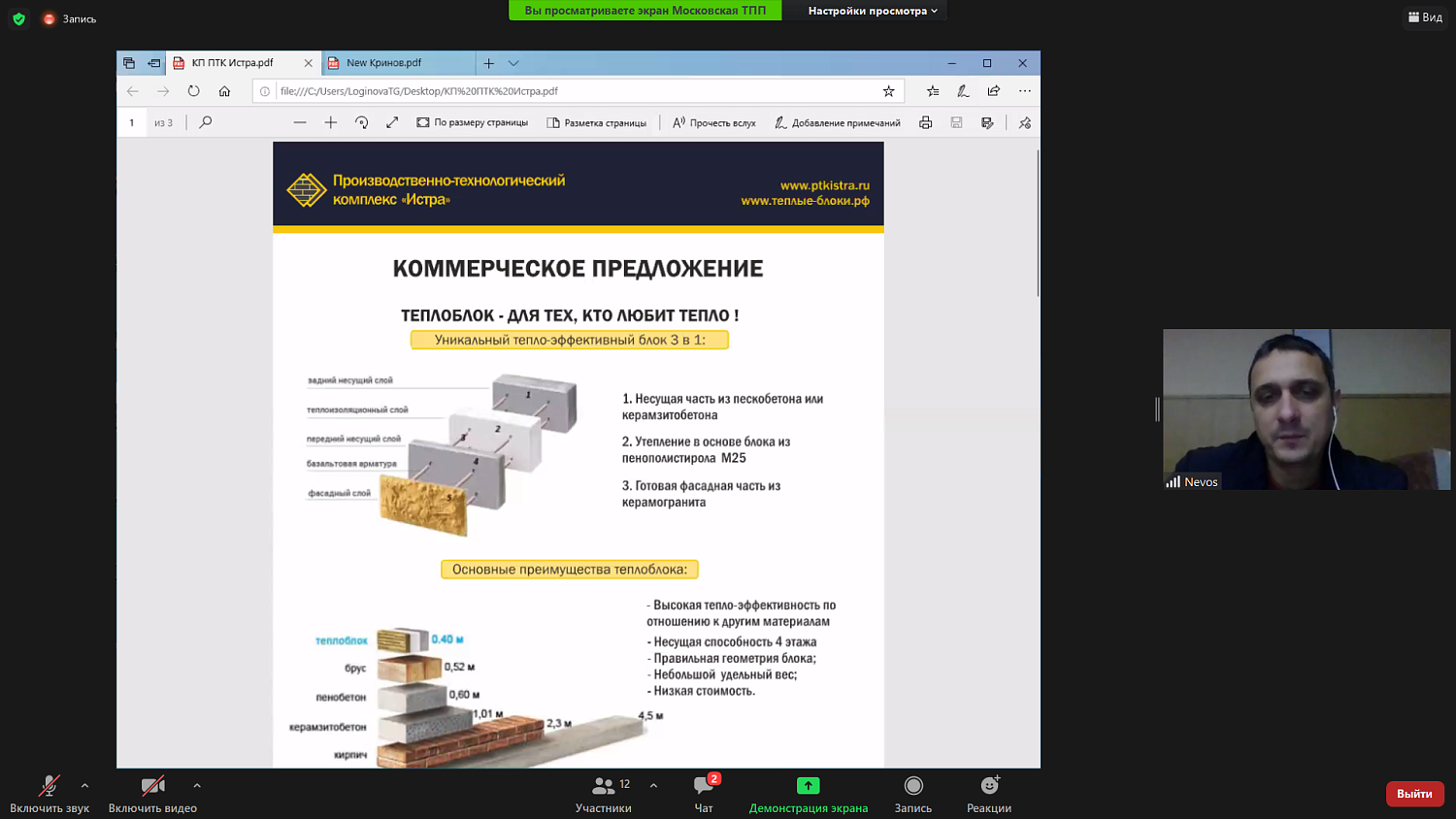
Task: Click the Zoom encryption shield icon
Action: (18, 18)
